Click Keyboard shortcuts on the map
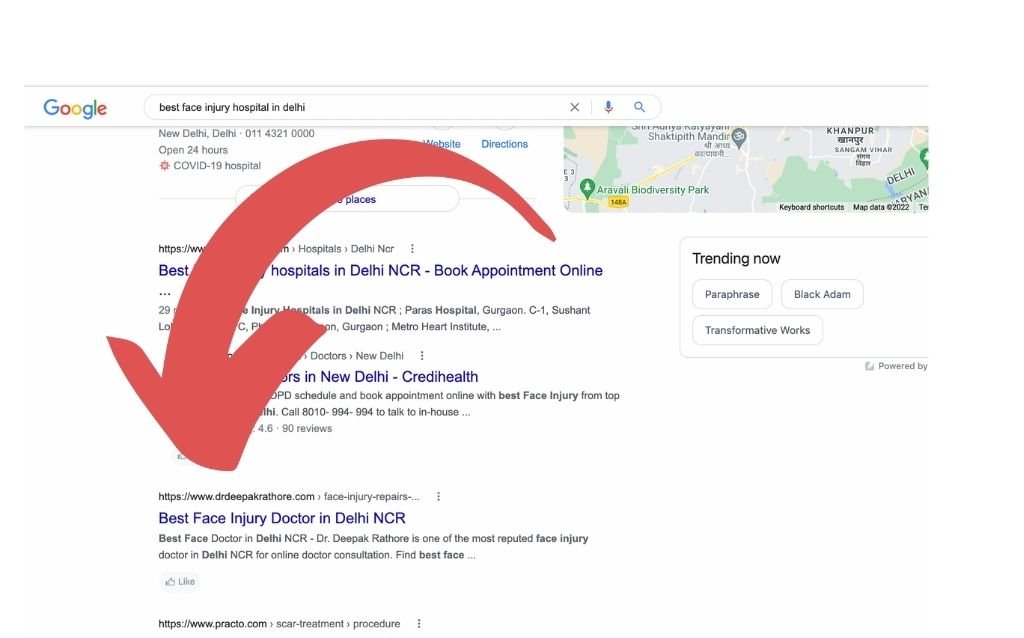The width and height of the screenshot is (1024, 638). (811, 207)
